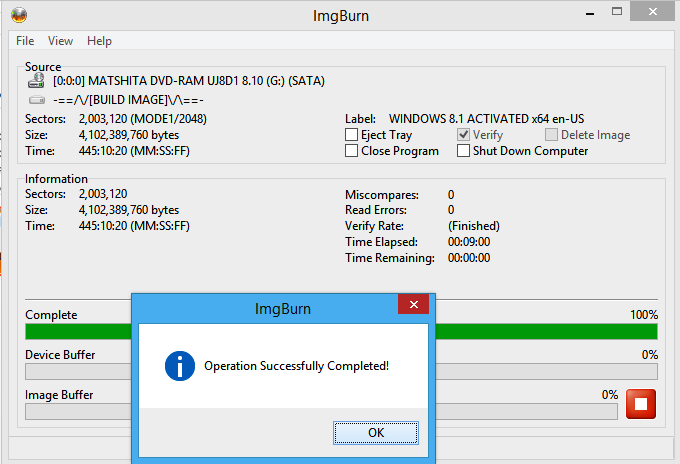Enable the Close Program checkbox
Viewport: 680px width, 464px height.
pyautogui.click(x=351, y=151)
